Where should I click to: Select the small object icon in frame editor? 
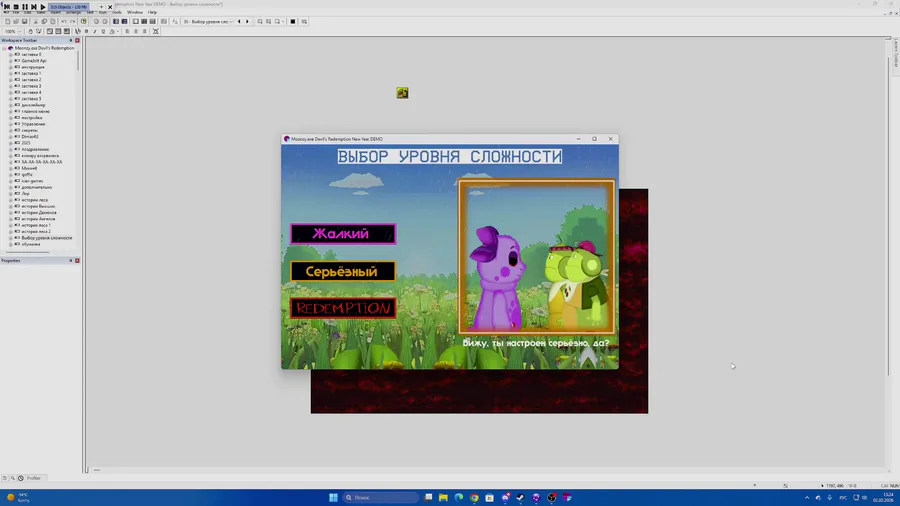(402, 93)
